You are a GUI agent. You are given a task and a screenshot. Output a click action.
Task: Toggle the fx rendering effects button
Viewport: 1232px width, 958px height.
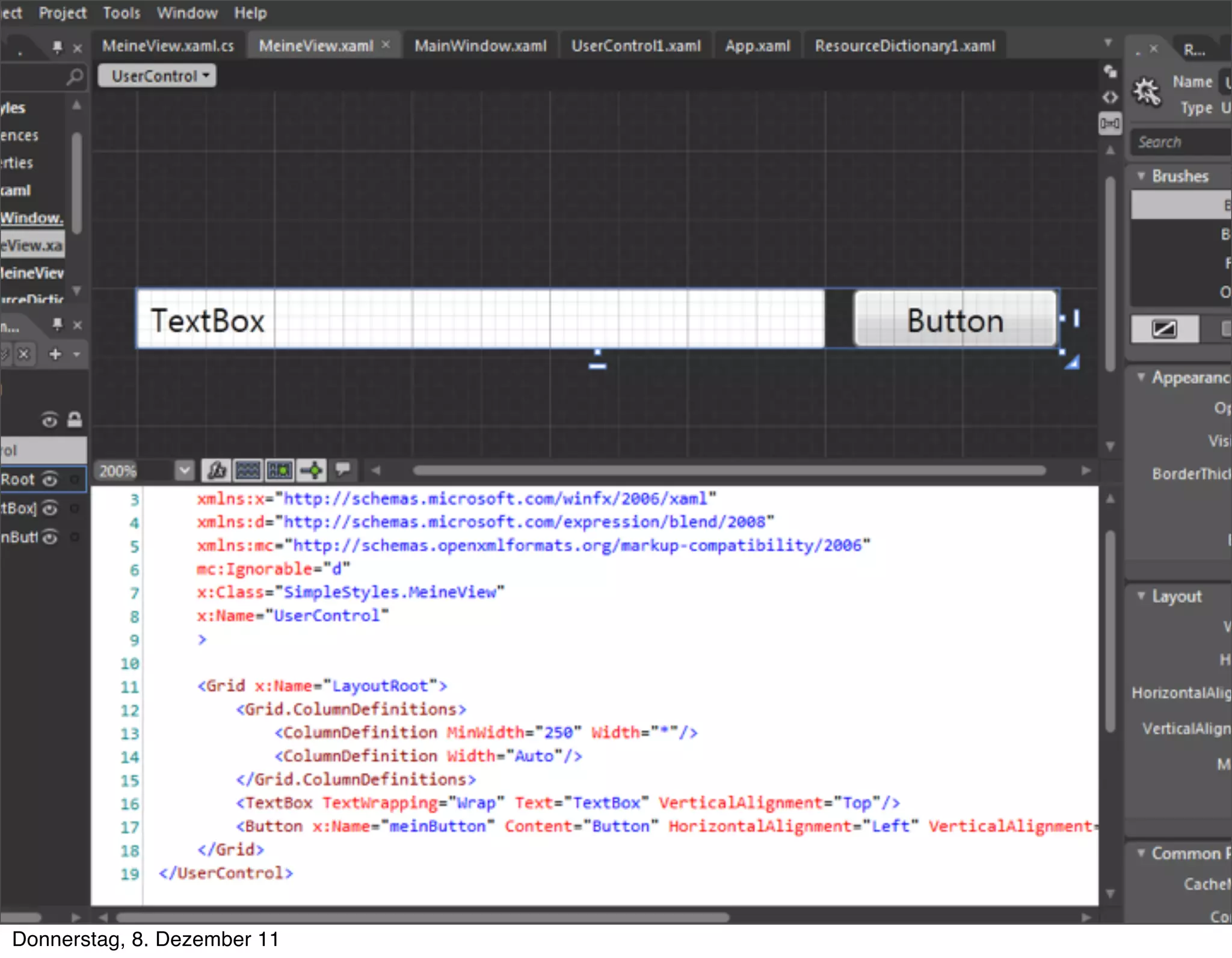[217, 470]
